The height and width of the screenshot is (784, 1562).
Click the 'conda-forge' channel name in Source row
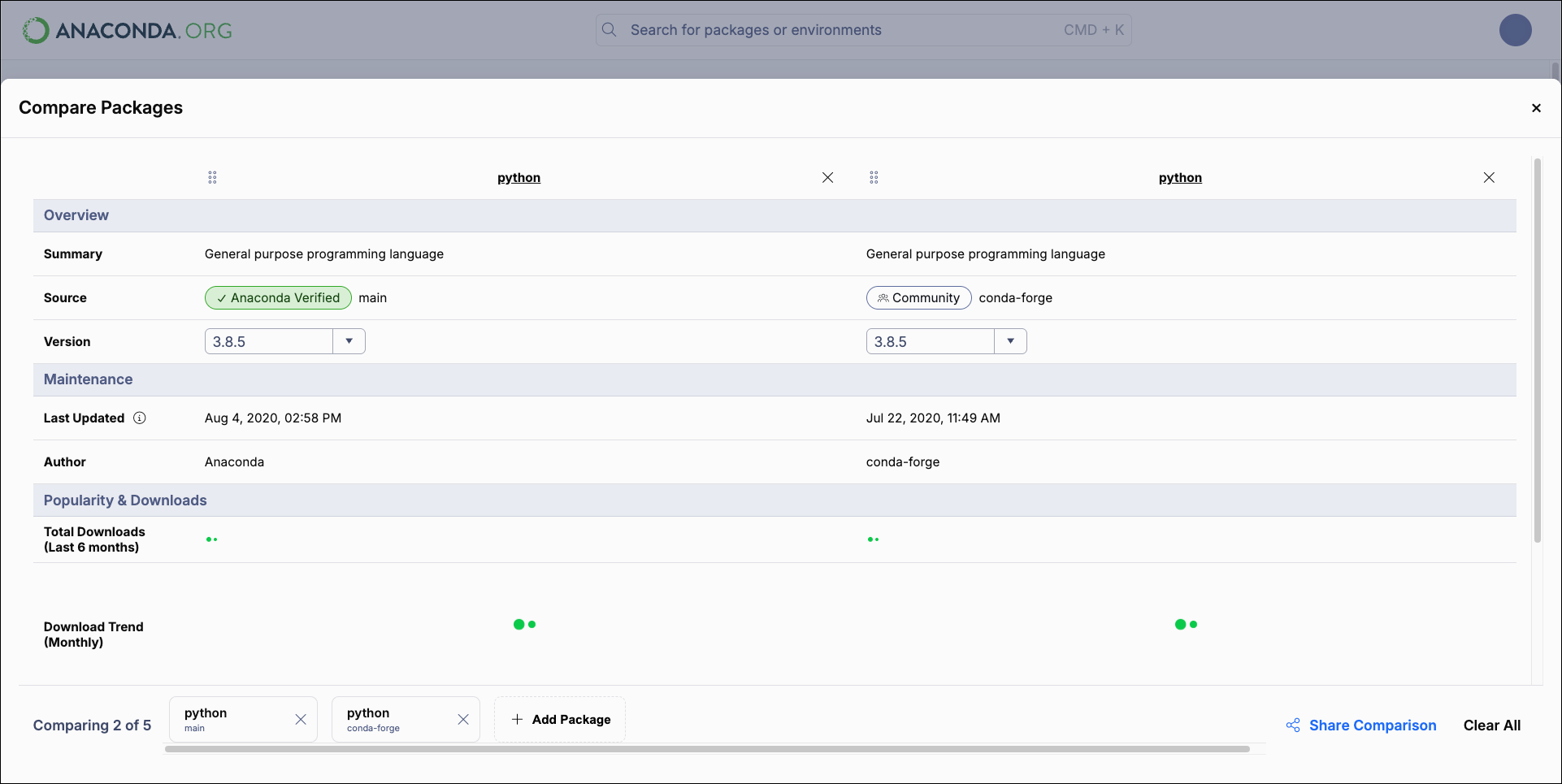click(x=1016, y=298)
